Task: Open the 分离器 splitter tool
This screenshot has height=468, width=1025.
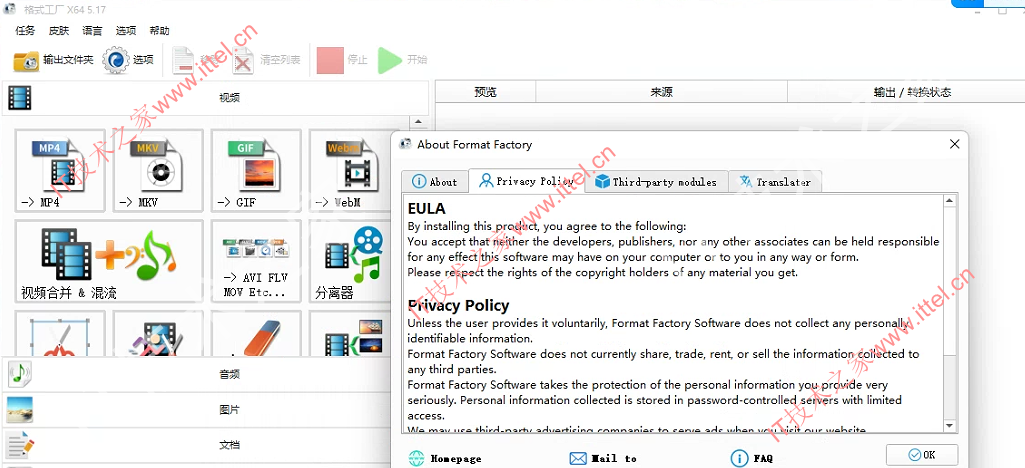Action: tap(350, 261)
